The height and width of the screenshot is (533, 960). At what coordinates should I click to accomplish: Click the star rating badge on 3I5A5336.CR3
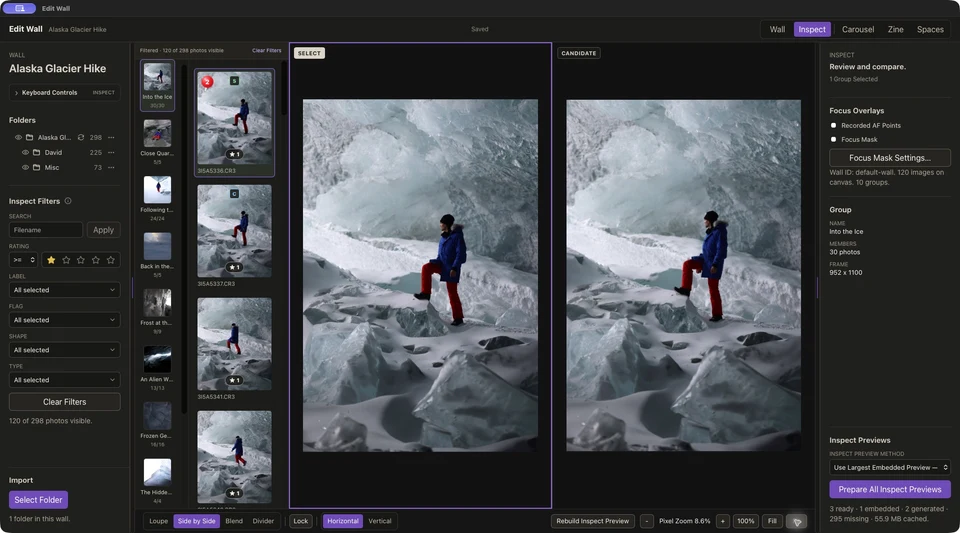point(234,154)
